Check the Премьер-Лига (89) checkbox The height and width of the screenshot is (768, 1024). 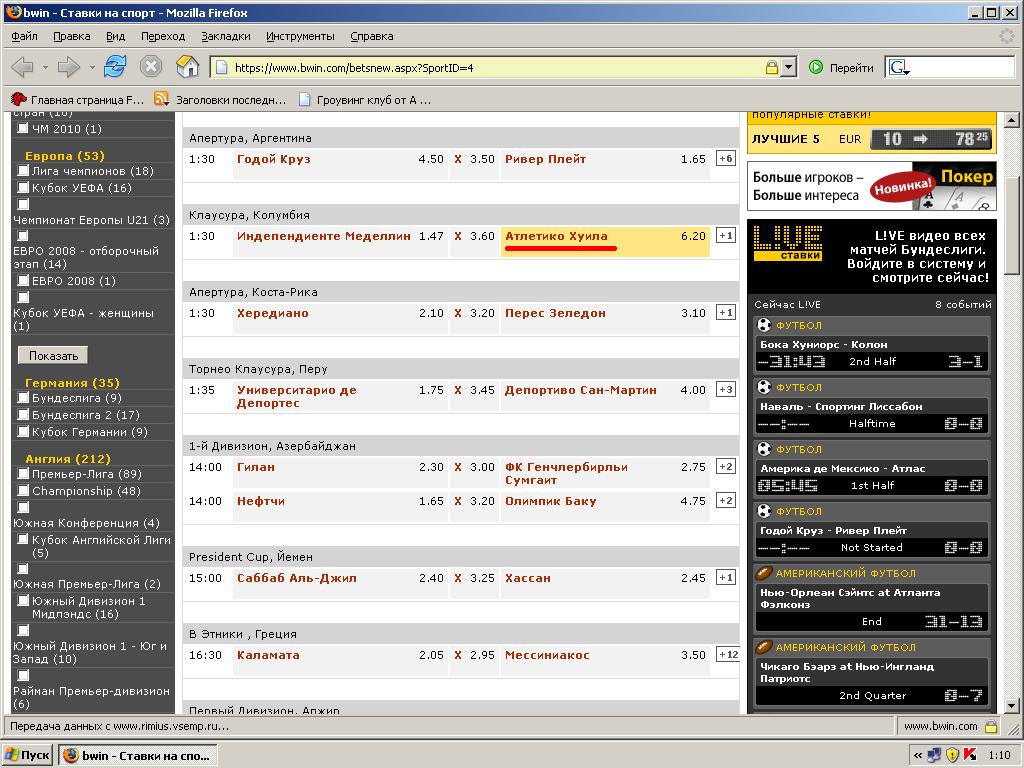click(x=24, y=474)
